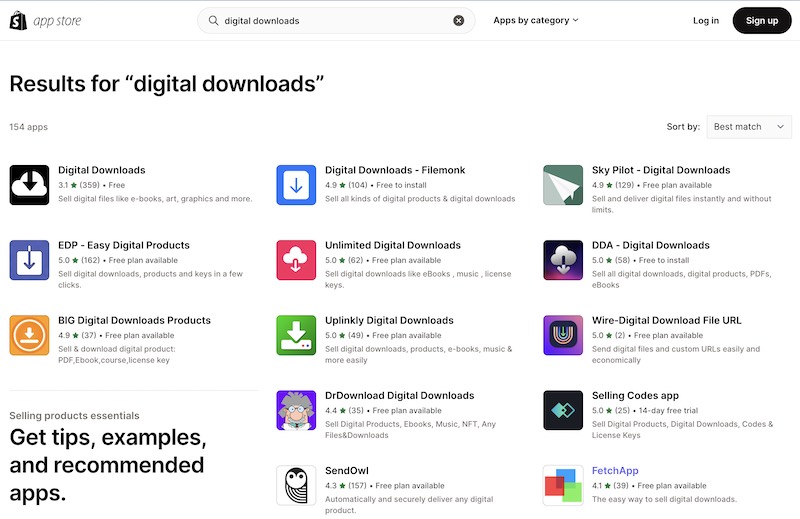
Task: Click the Selling Codes app icon
Action: pyautogui.click(x=563, y=410)
